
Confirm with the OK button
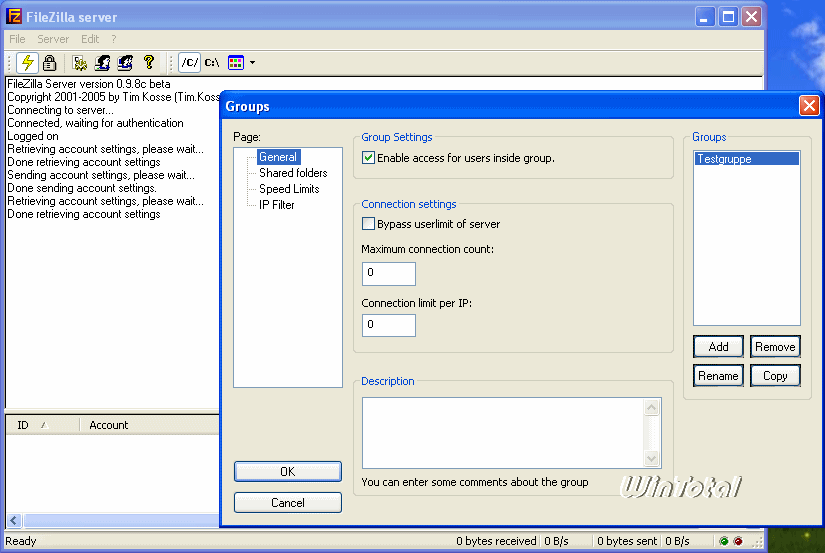tap(288, 471)
